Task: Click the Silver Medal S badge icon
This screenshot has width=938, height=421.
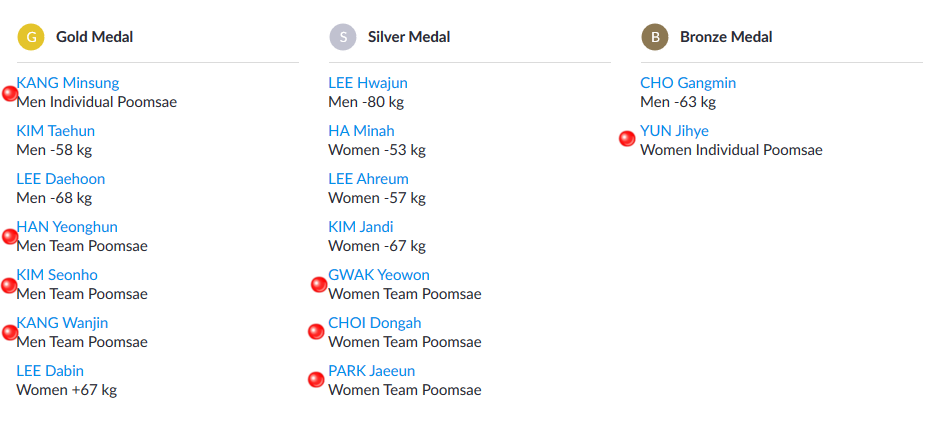Action: 343,37
